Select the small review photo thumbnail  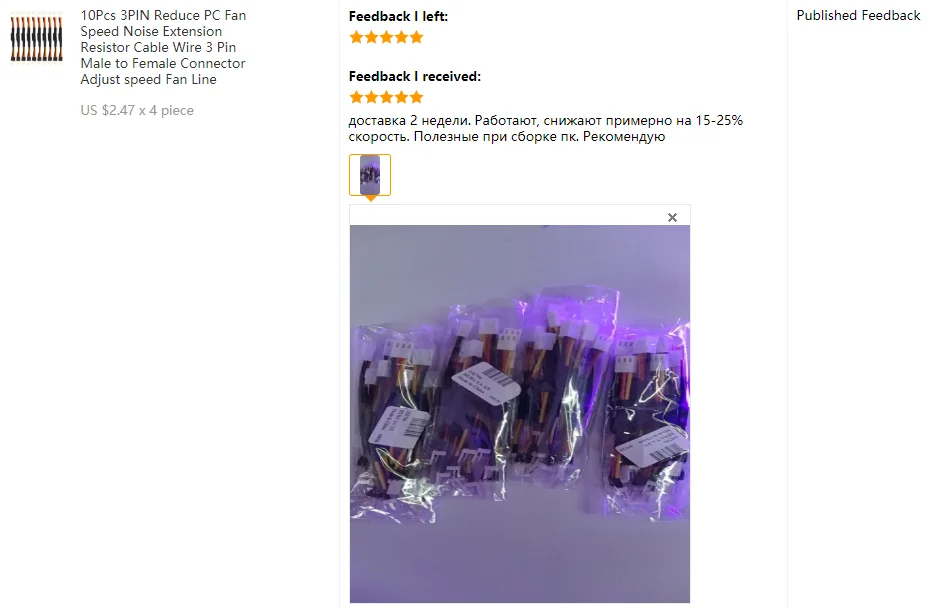(370, 175)
